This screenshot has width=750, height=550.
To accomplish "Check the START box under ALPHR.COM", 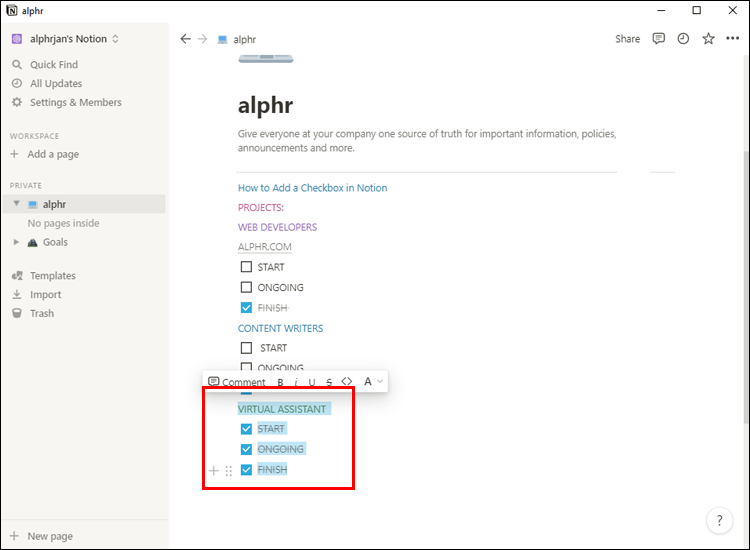I will [246, 267].
